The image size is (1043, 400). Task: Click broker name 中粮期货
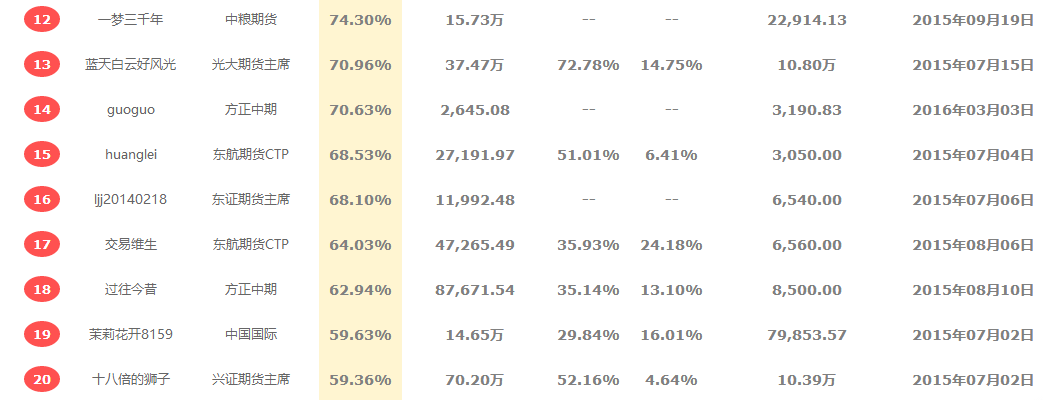(251, 20)
